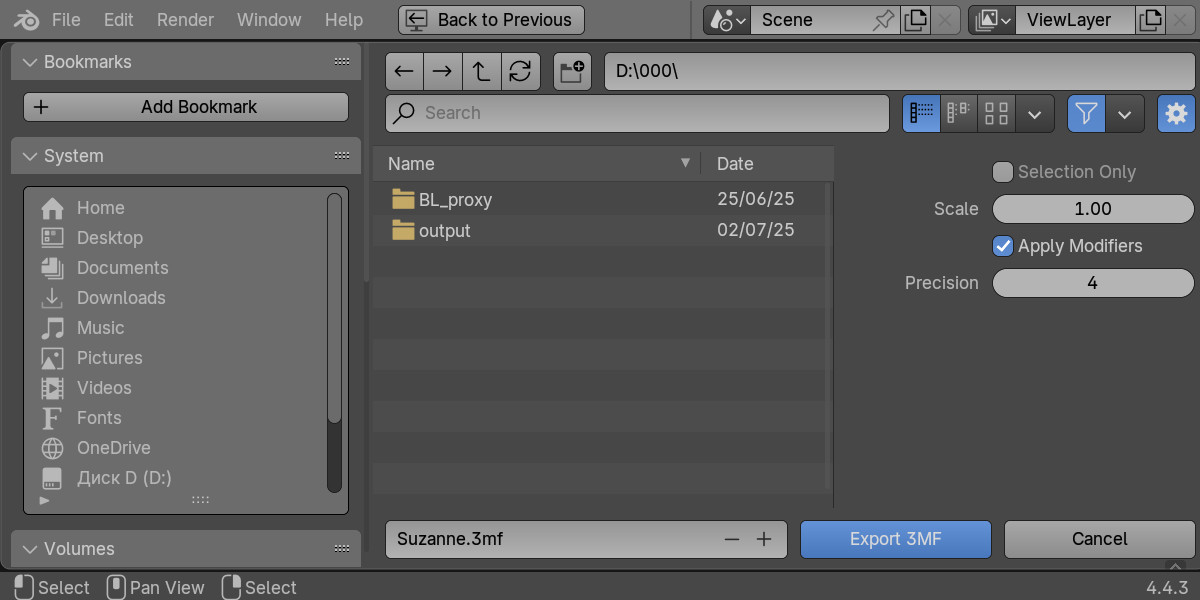1200x600 pixels.
Task: Click the Search field
Action: 638,113
